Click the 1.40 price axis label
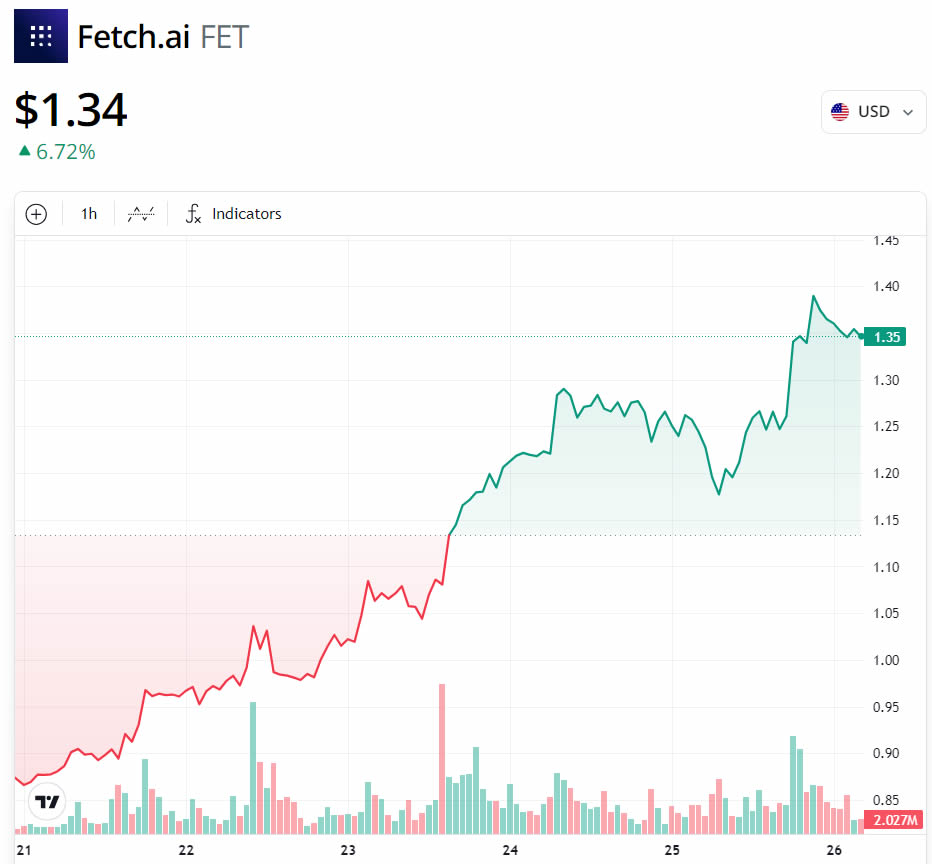Image resolution: width=932 pixels, height=864 pixels. tap(887, 287)
